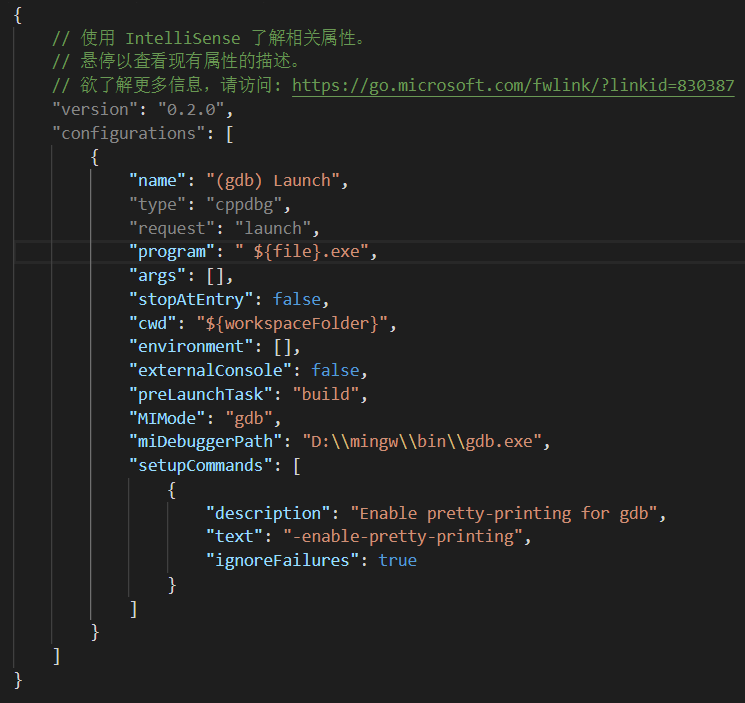745x703 pixels.
Task: Click the "ignoreFailures" key
Action: coord(282,560)
